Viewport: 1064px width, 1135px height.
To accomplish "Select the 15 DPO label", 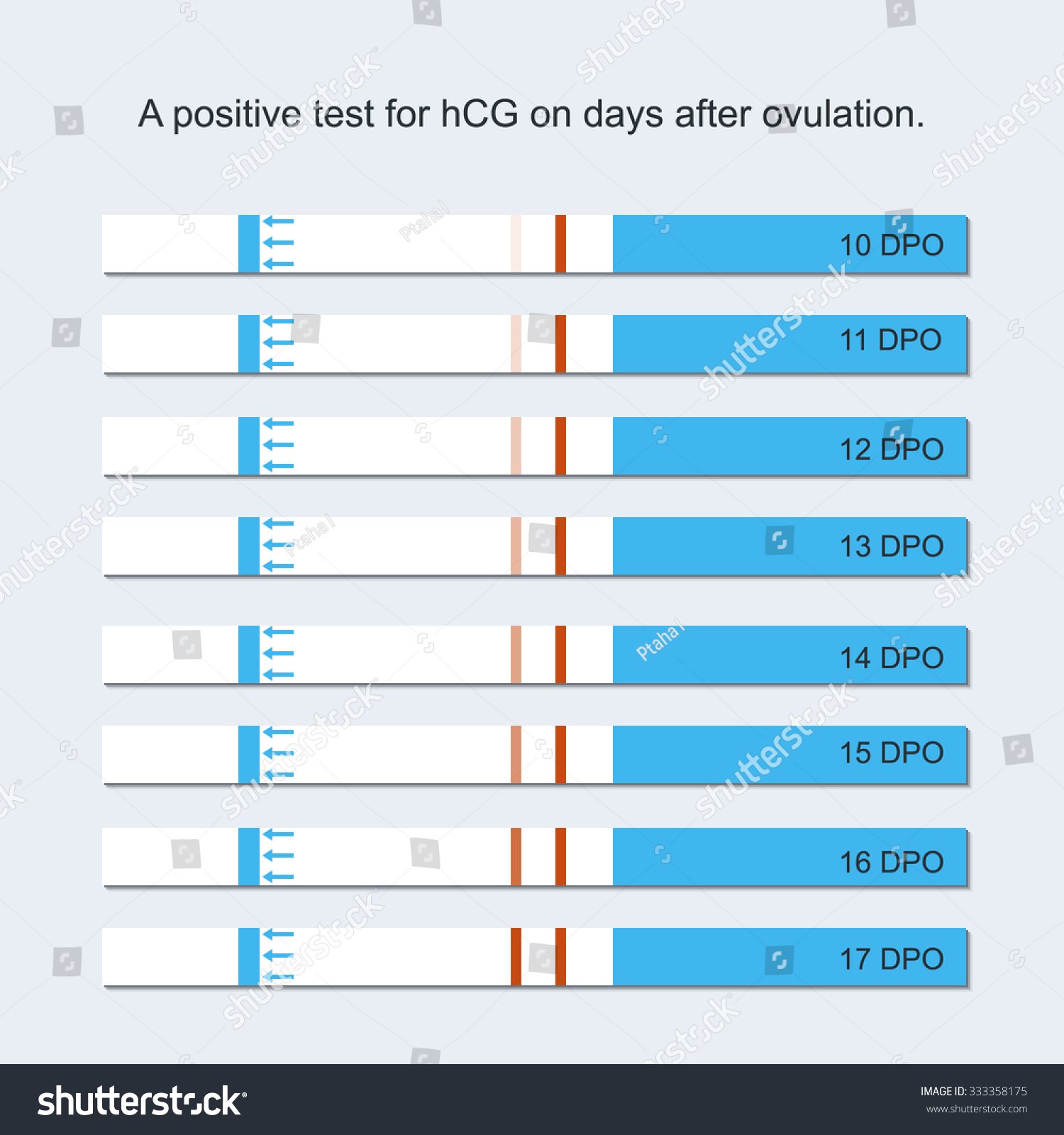I will 891,753.
